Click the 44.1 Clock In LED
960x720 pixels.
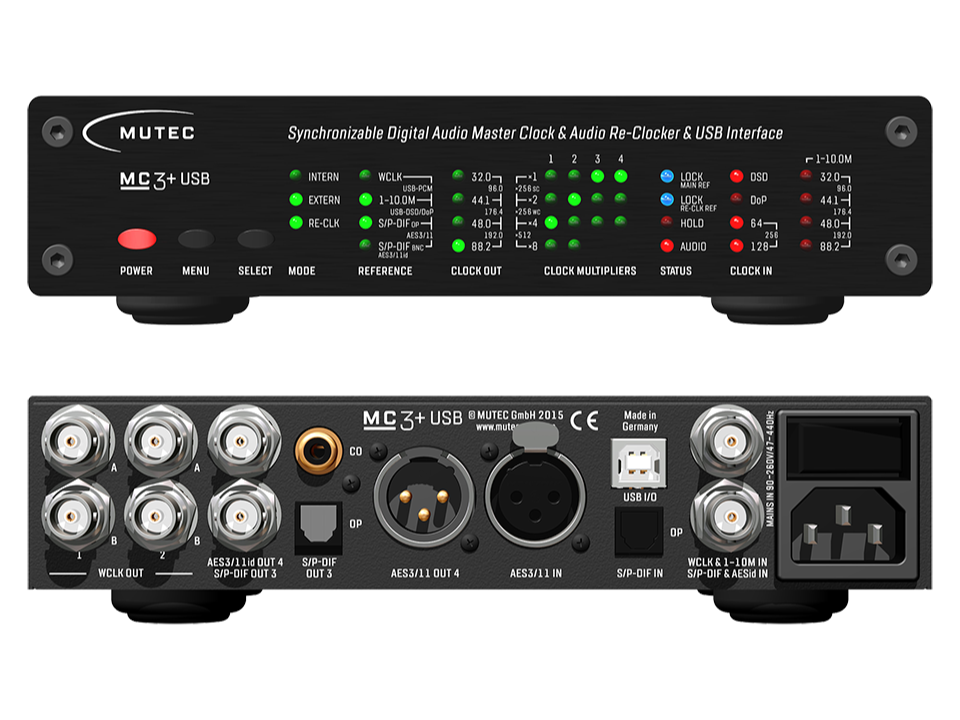pyautogui.click(x=806, y=199)
